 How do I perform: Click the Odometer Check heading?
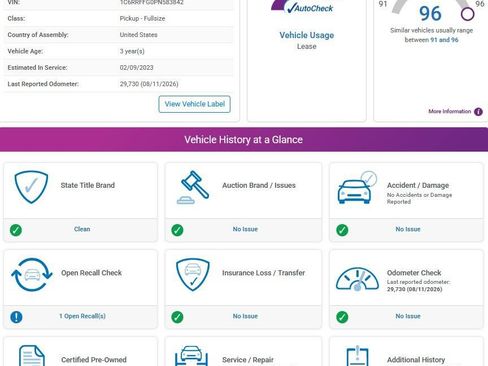[414, 273]
